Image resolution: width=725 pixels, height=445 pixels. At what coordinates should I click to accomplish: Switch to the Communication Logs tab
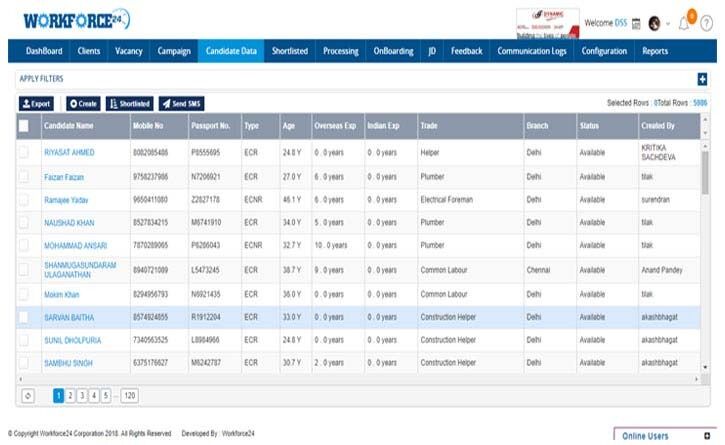pyautogui.click(x=532, y=51)
